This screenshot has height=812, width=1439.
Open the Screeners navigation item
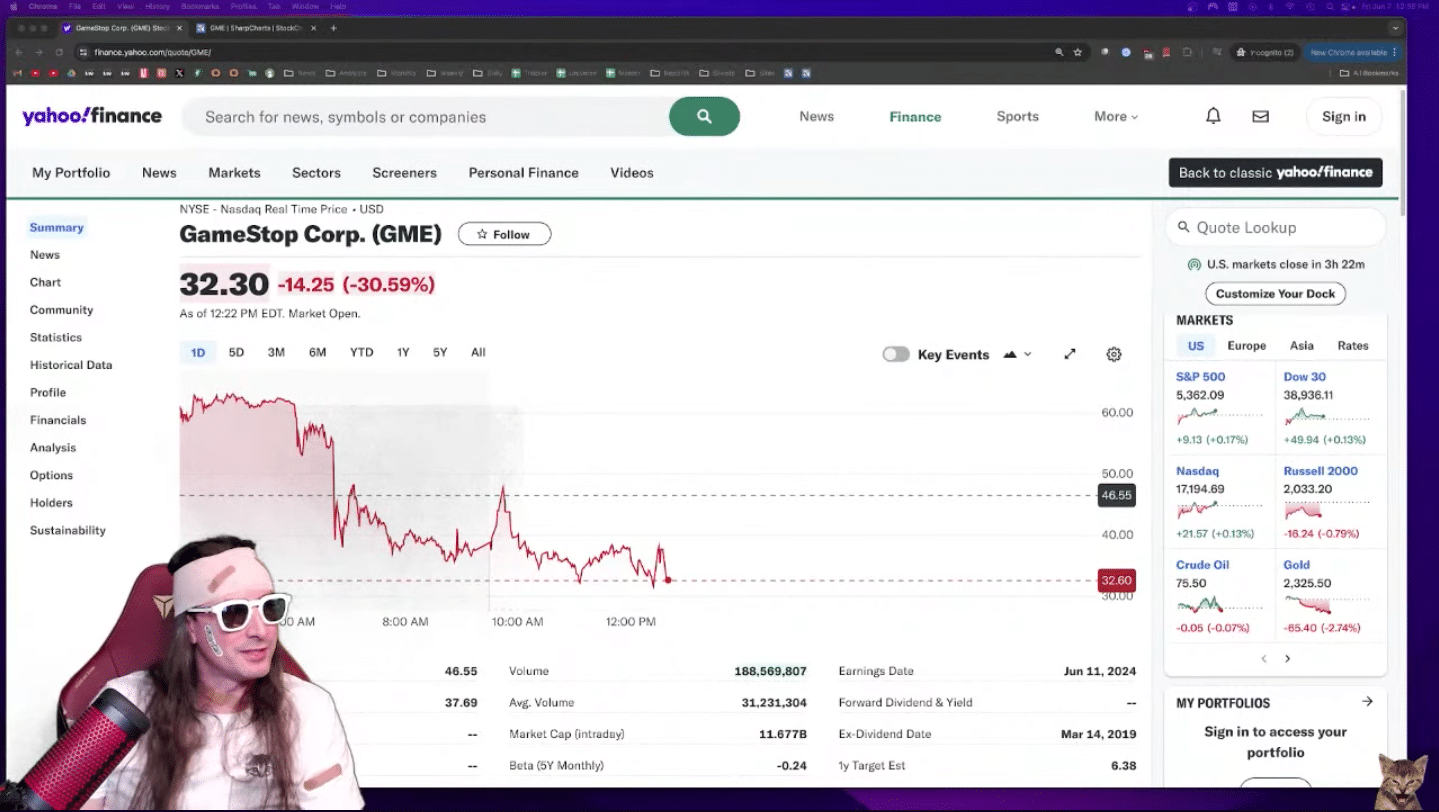click(404, 172)
